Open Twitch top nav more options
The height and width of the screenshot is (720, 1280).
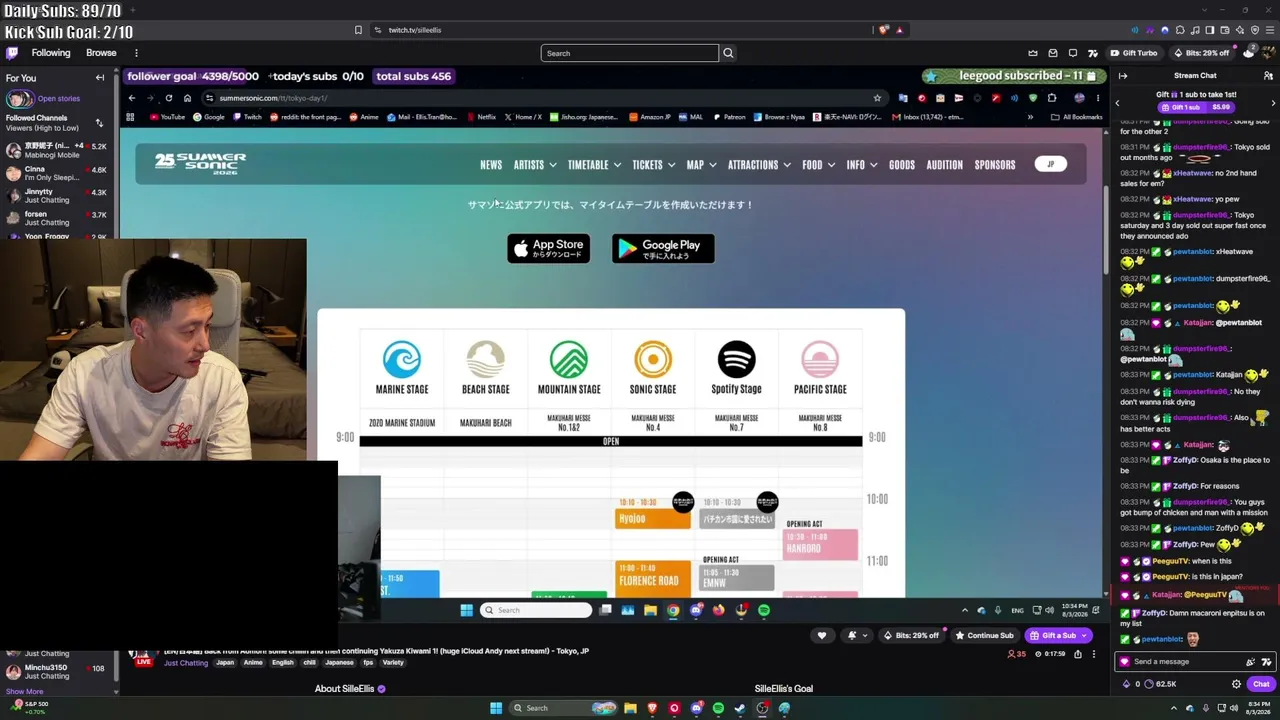[136, 53]
